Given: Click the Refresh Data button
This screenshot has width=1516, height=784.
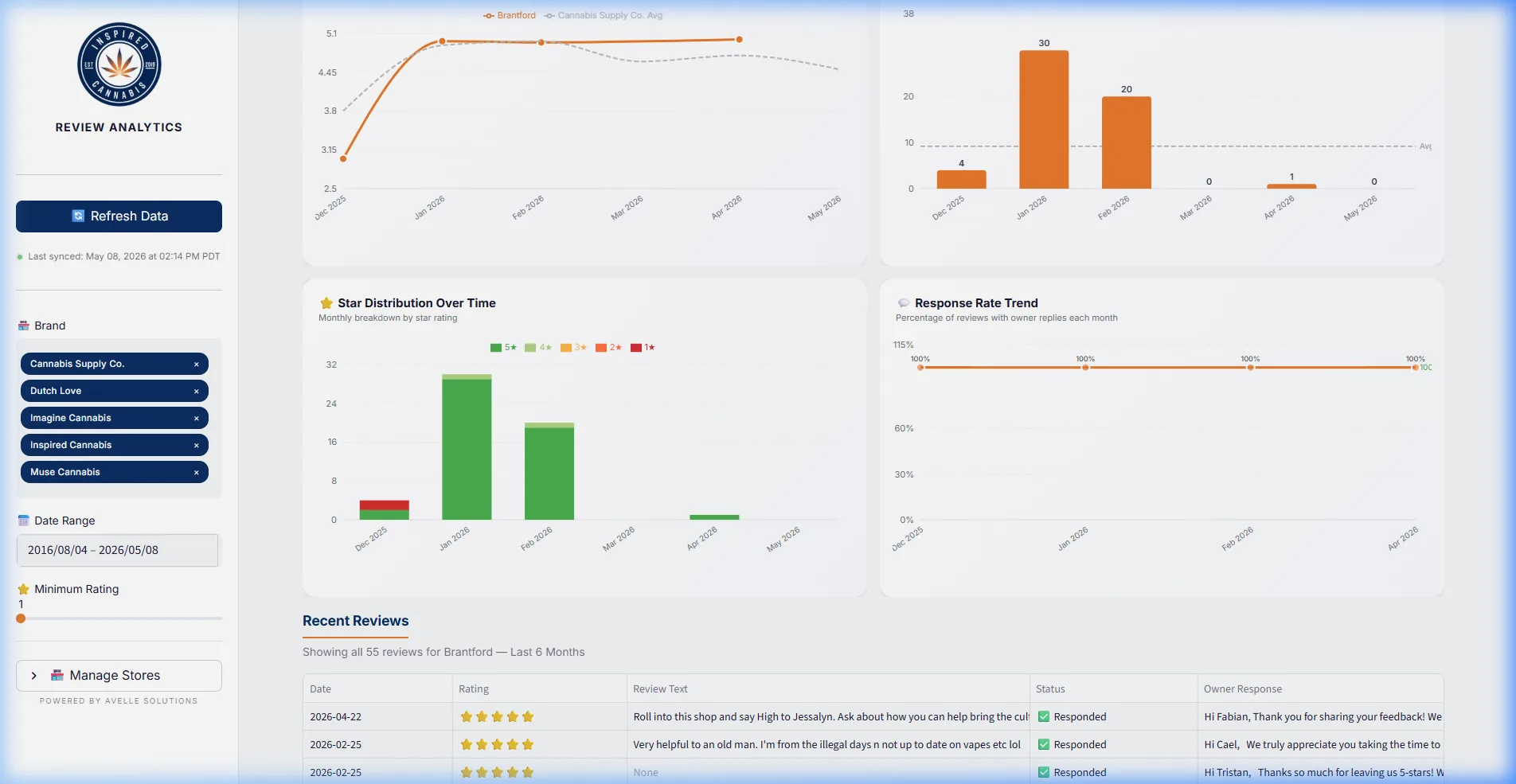Looking at the screenshot, I should pyautogui.click(x=119, y=216).
